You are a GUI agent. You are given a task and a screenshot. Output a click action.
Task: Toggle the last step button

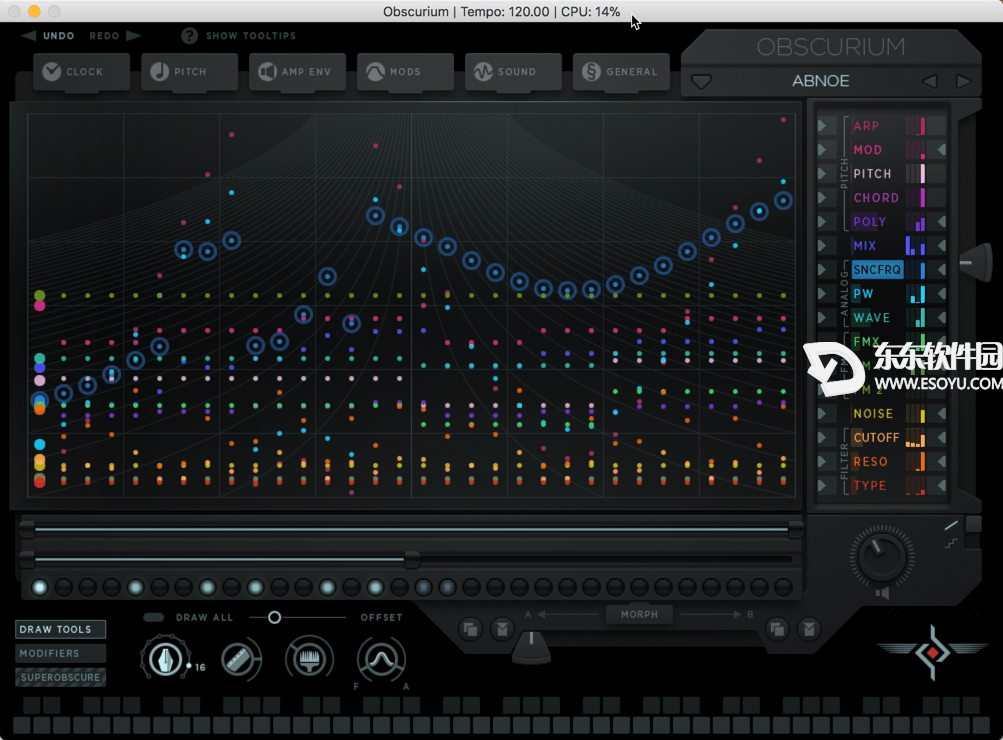coord(783,587)
